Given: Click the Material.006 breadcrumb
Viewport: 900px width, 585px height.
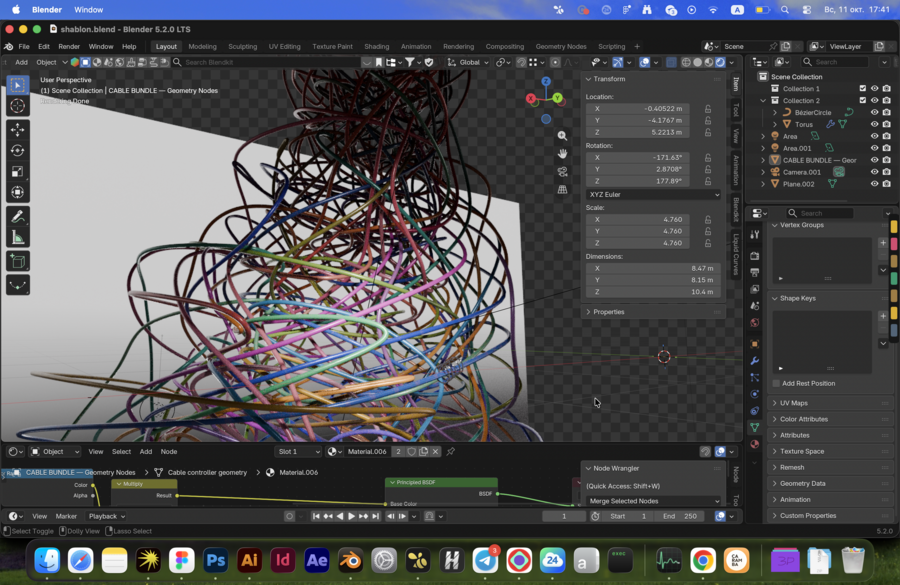Looking at the screenshot, I should (293, 472).
